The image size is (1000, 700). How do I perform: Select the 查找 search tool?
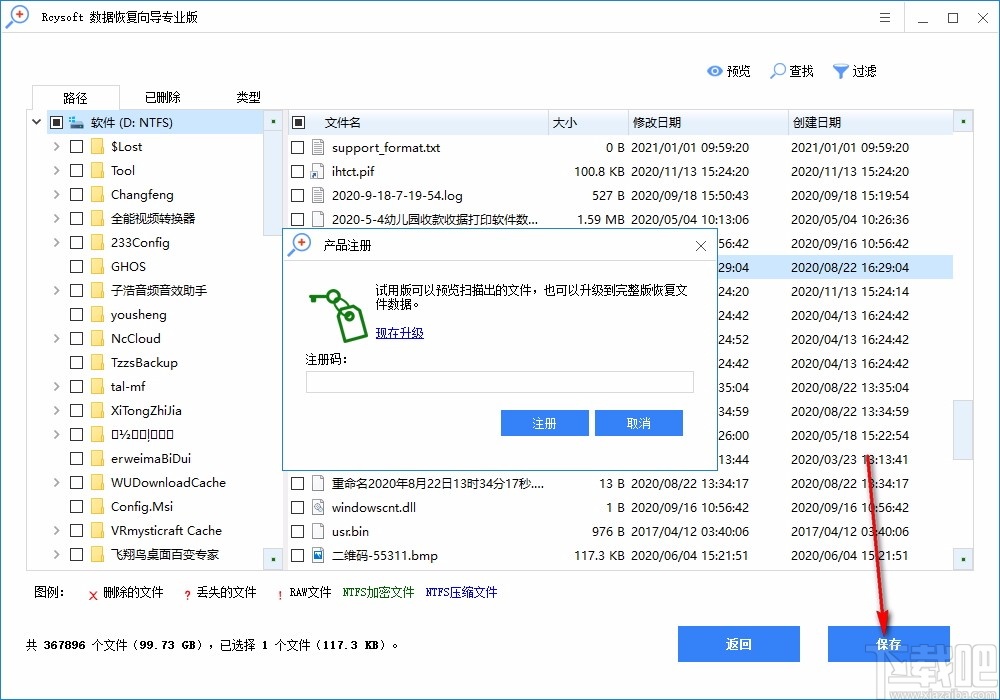pos(792,70)
